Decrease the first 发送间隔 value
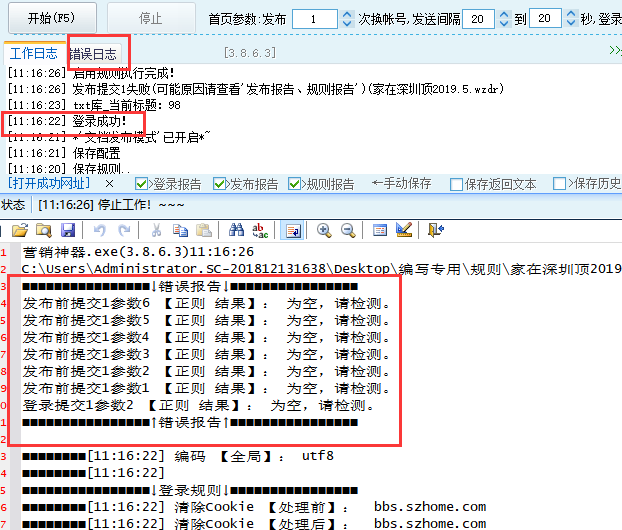The width and height of the screenshot is (622, 530). point(504,23)
